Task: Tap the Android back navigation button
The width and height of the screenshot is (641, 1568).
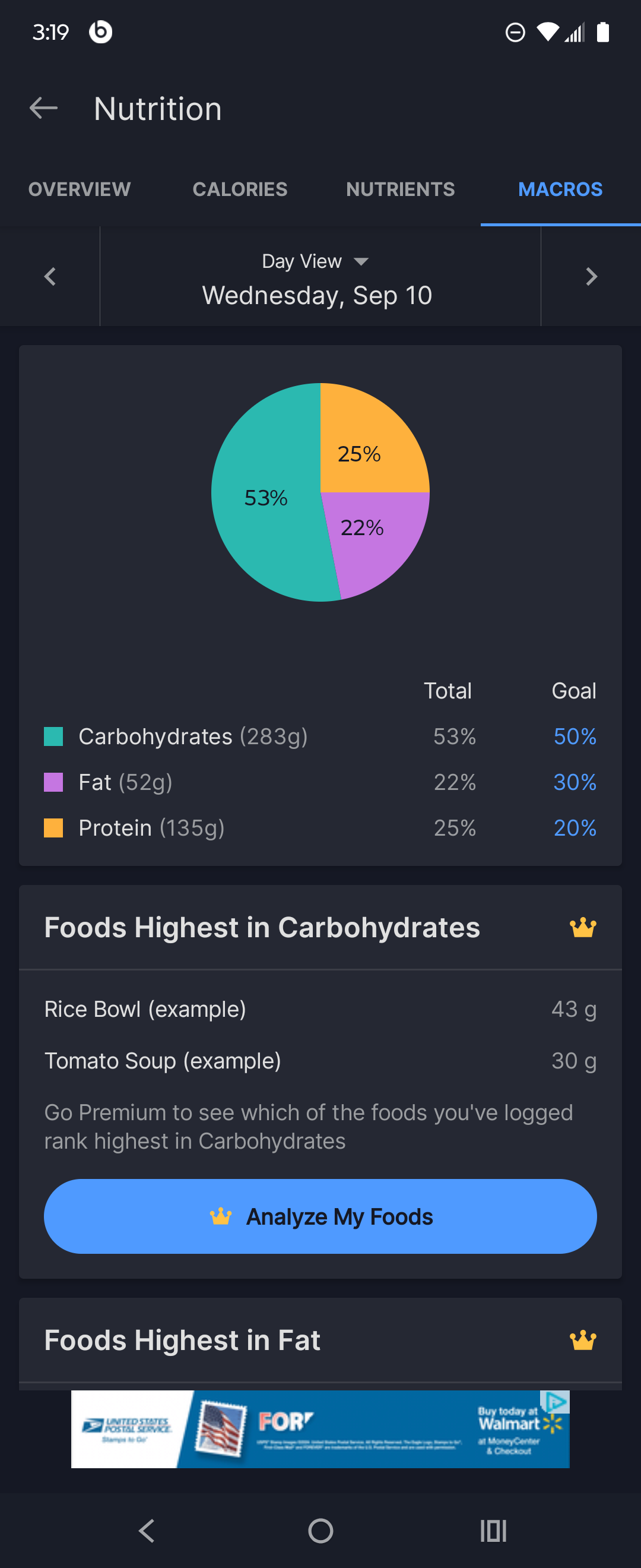Action: 147,1530
